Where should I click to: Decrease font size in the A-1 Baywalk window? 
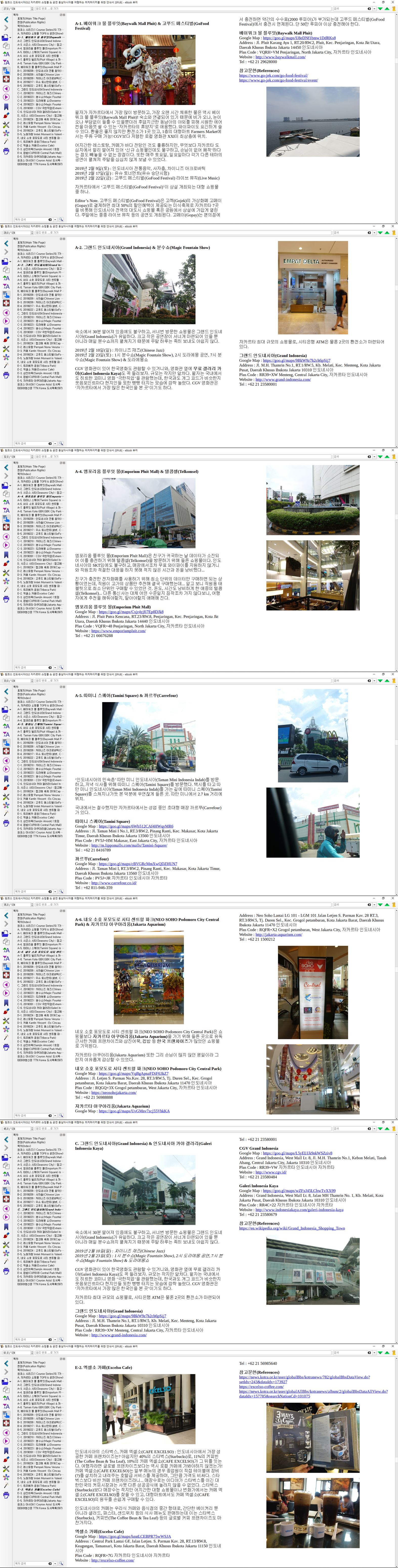pyautogui.click(x=6, y=62)
